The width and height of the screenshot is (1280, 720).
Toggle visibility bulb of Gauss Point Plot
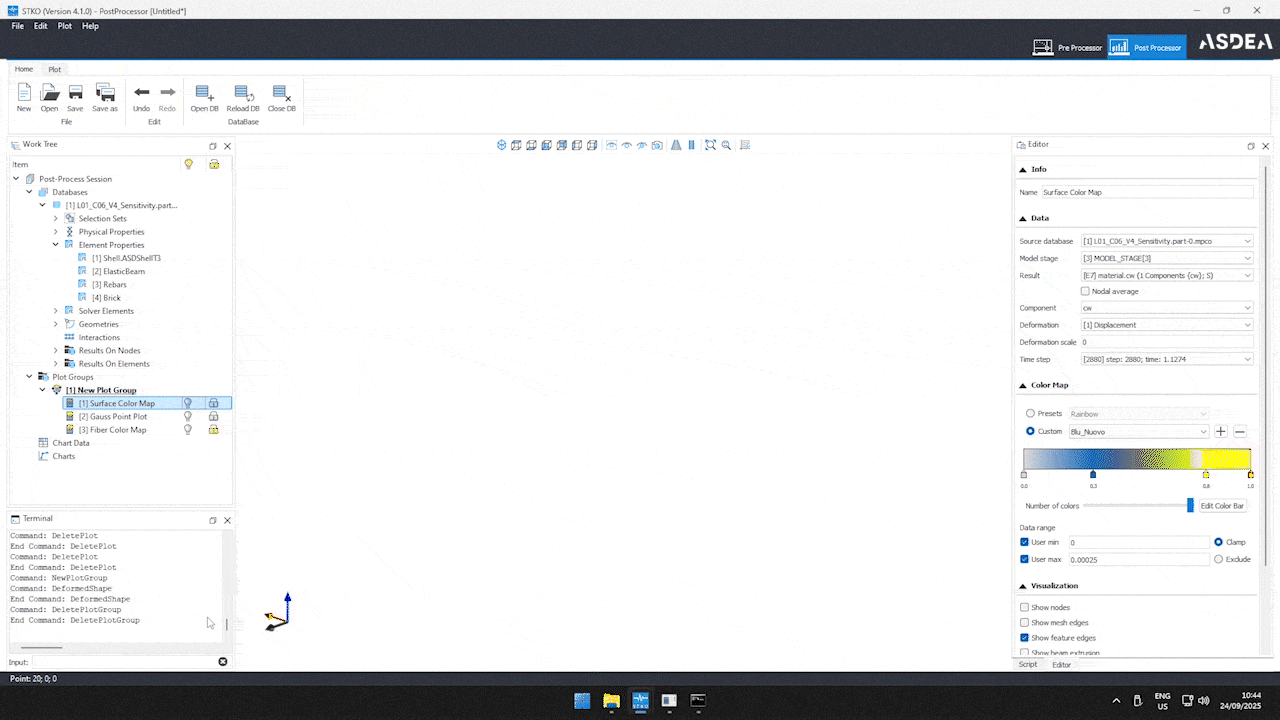pos(187,416)
